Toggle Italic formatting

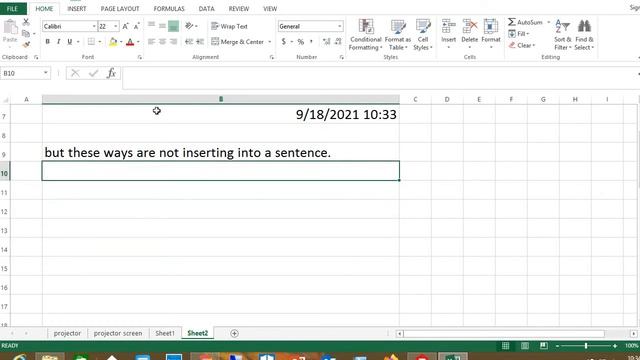click(58, 42)
